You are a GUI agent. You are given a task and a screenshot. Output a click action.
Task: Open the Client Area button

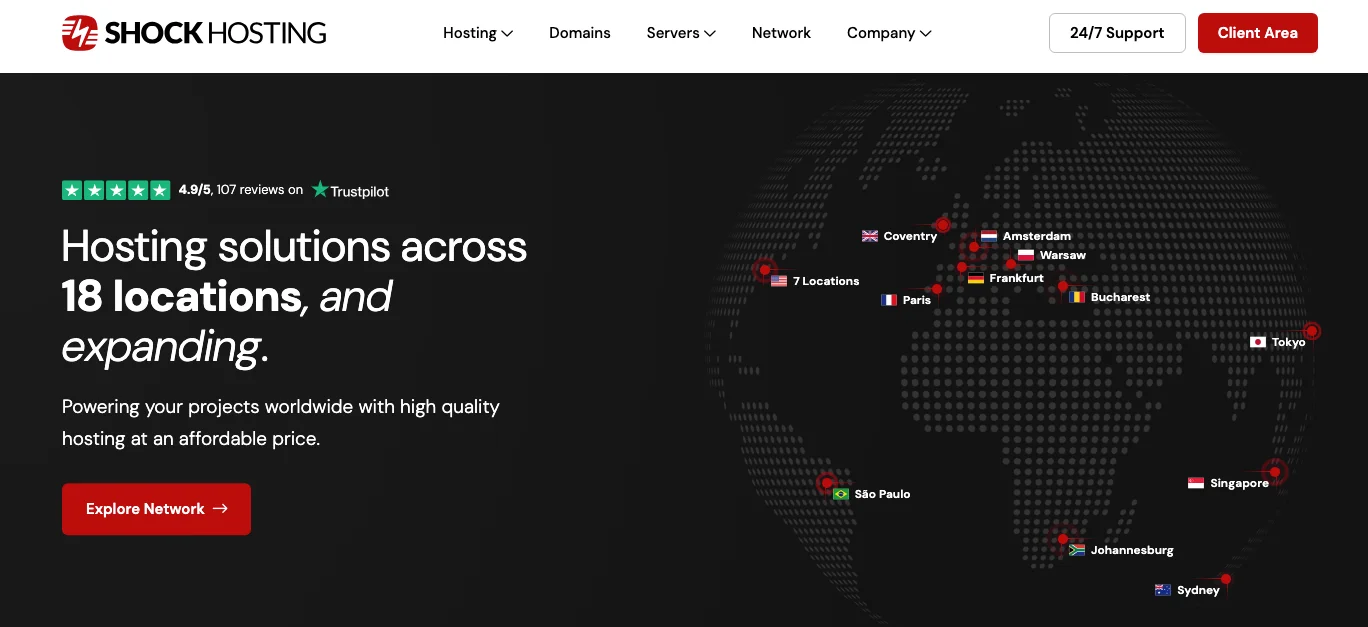coord(1258,33)
